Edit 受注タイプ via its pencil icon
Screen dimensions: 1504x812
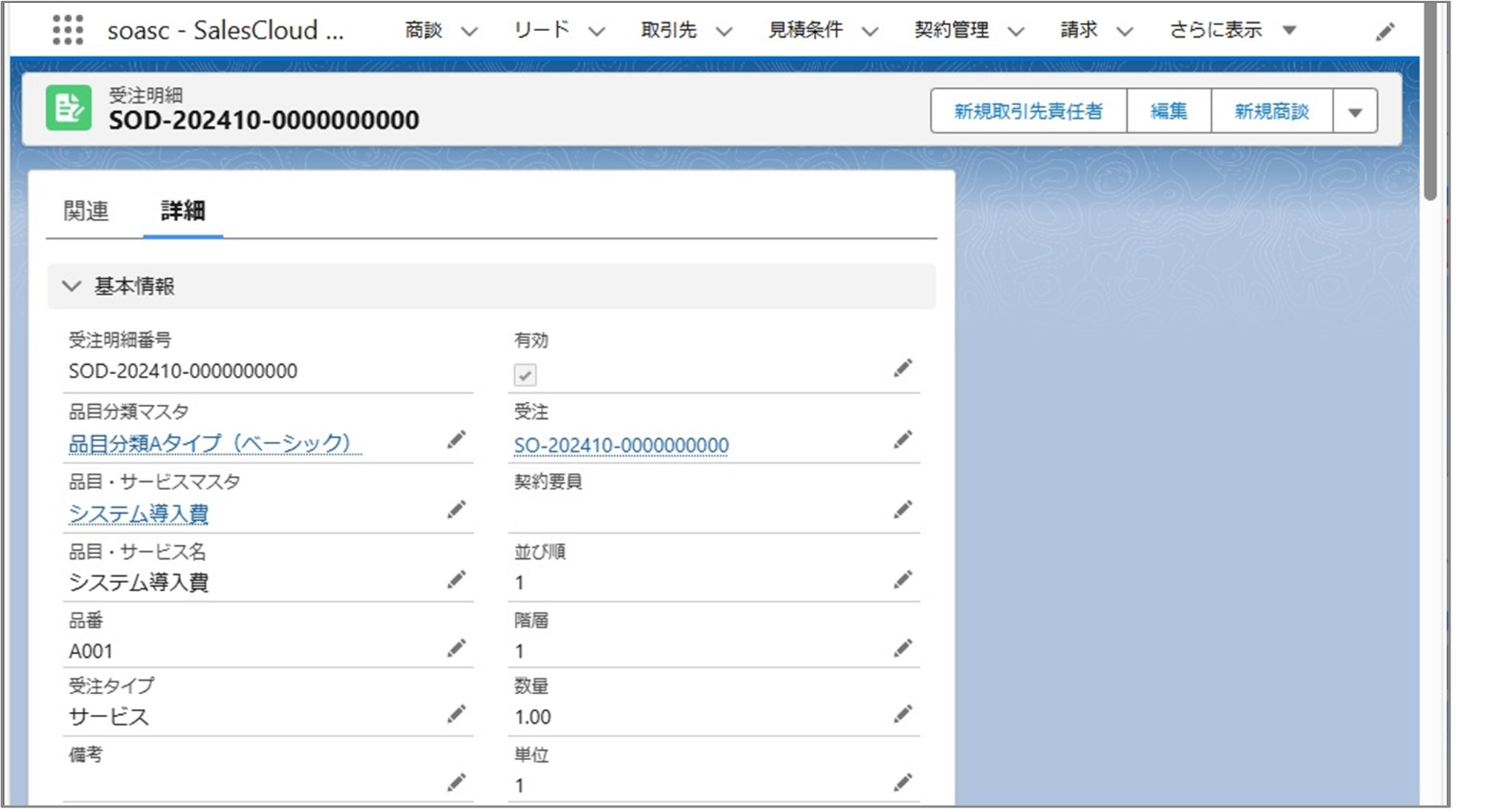(x=456, y=713)
